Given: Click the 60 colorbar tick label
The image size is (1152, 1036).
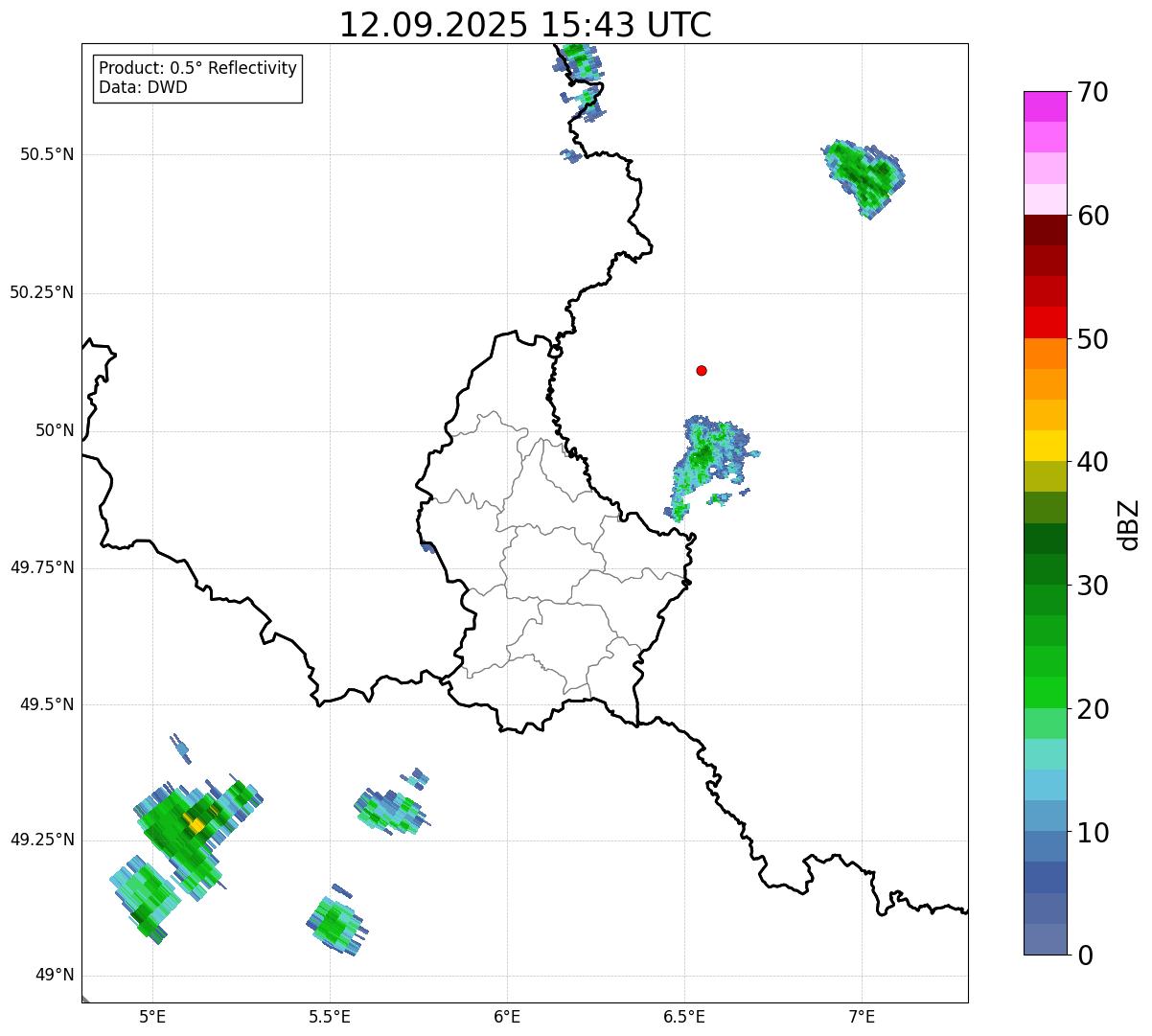Looking at the screenshot, I should tap(1093, 216).
